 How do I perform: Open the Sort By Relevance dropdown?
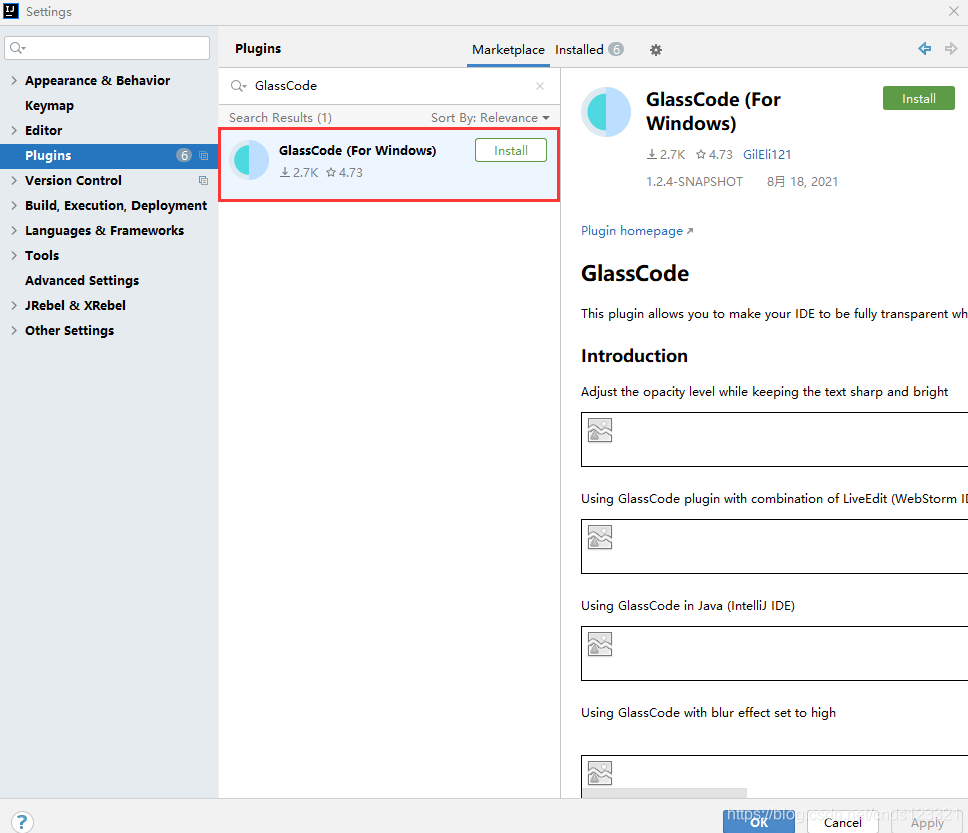click(x=492, y=117)
